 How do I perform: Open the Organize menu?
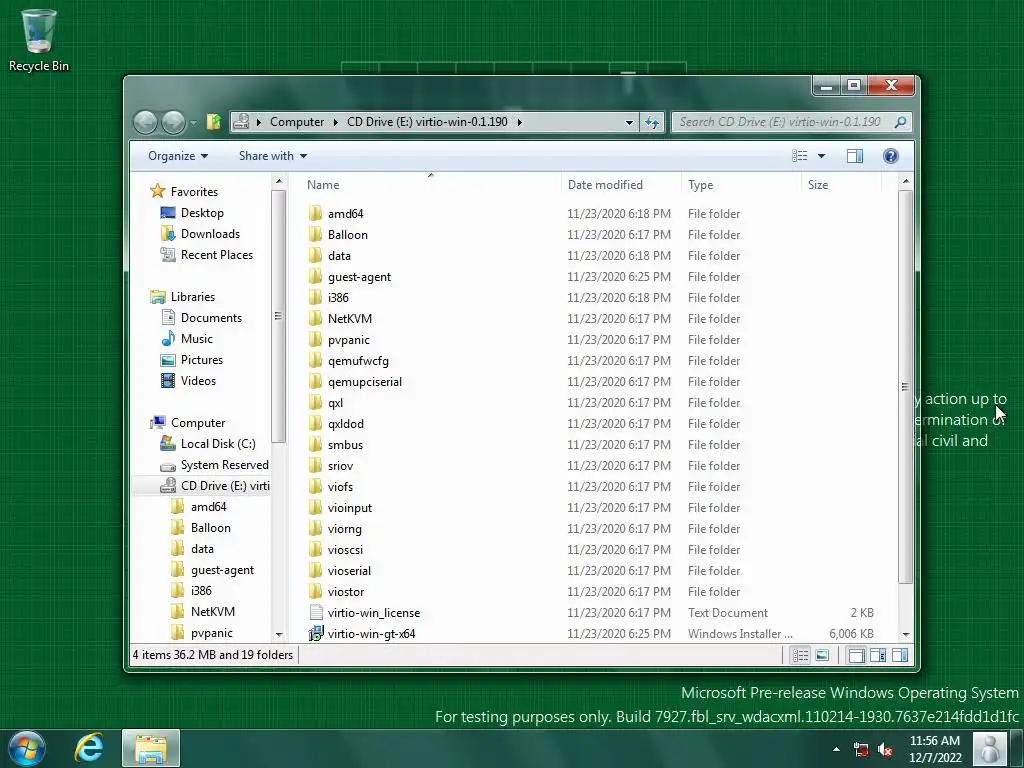tap(178, 156)
